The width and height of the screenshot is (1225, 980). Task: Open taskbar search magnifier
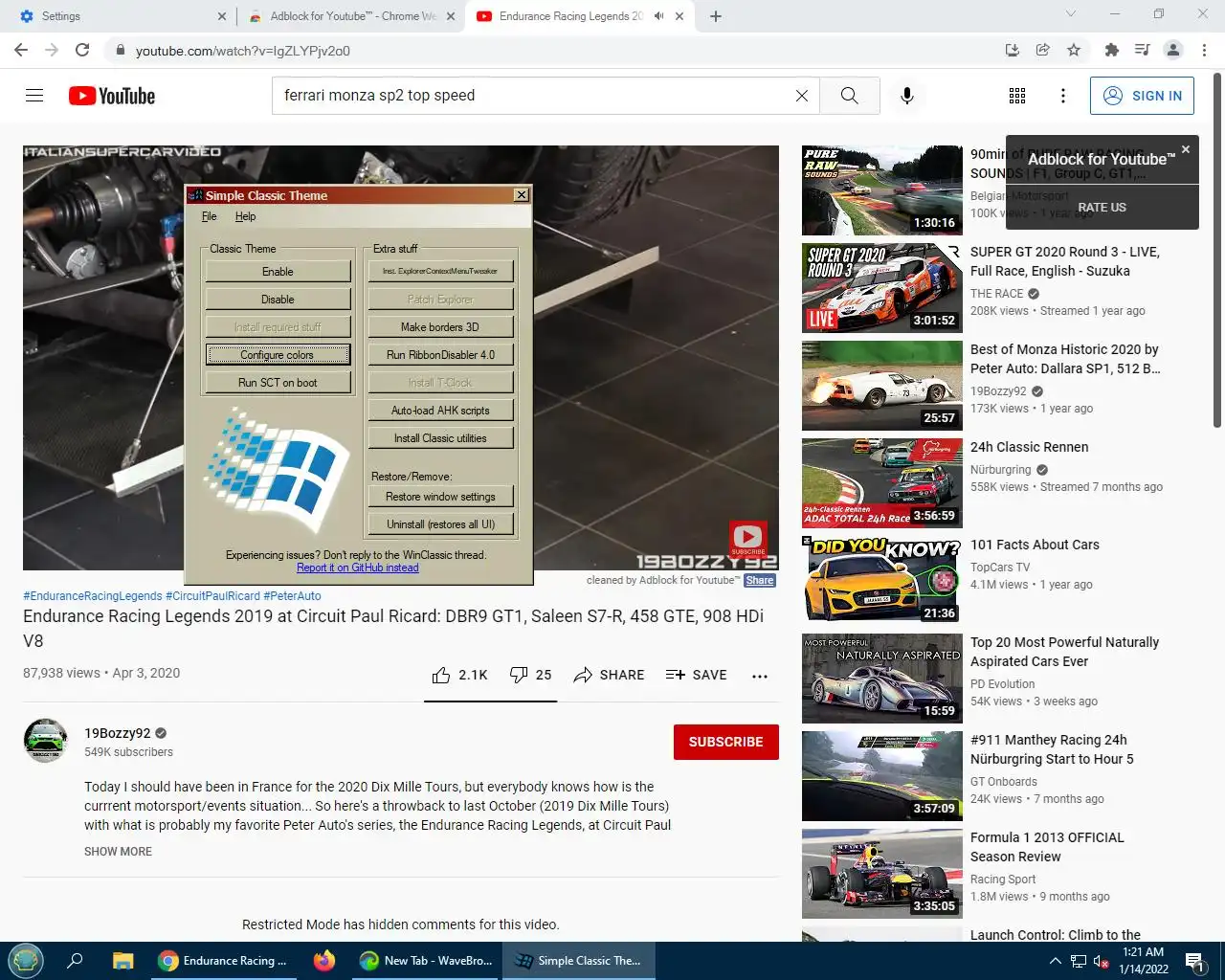[x=75, y=961]
